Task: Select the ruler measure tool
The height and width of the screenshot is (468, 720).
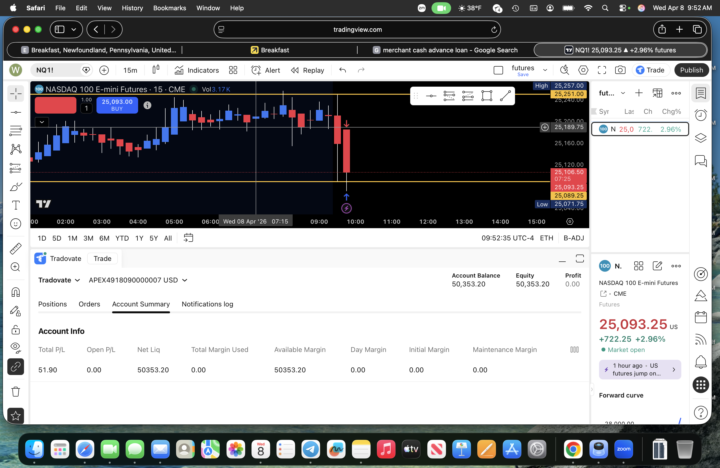Action: tap(16, 248)
